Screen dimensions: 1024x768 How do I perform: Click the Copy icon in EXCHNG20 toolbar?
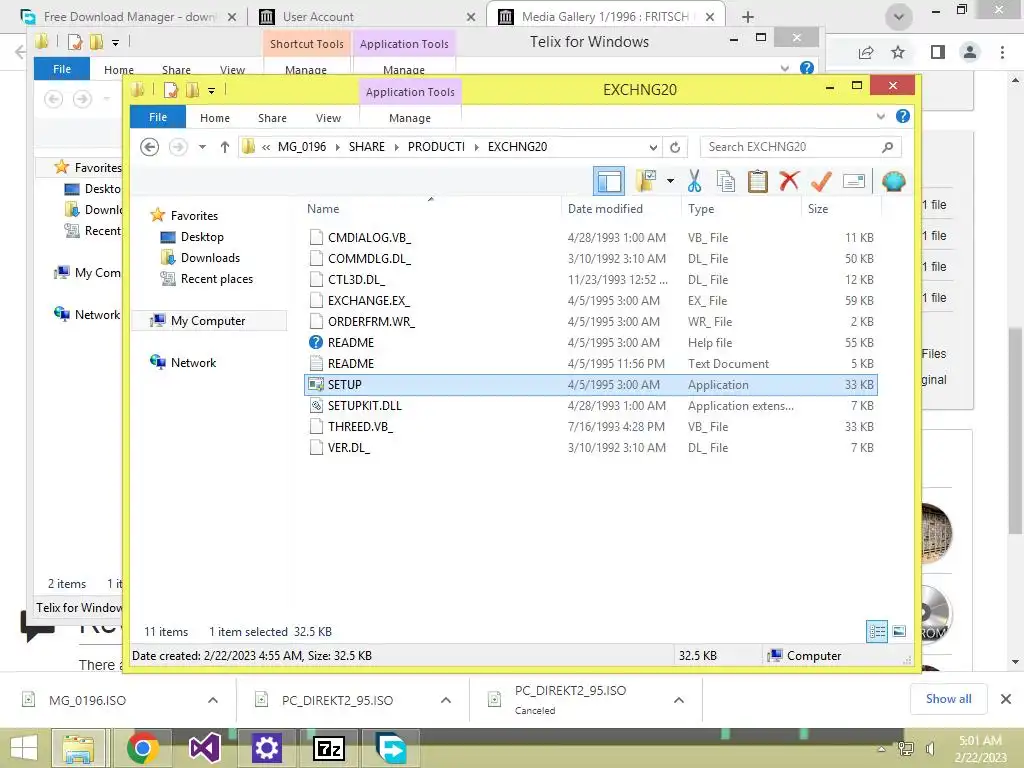point(726,182)
